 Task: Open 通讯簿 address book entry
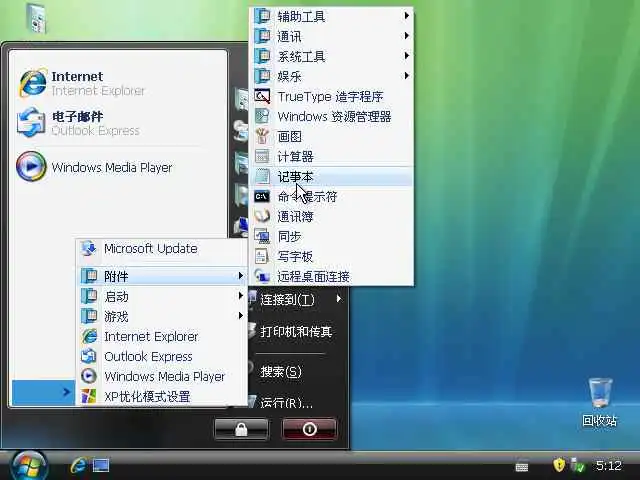pyautogui.click(x=331, y=217)
